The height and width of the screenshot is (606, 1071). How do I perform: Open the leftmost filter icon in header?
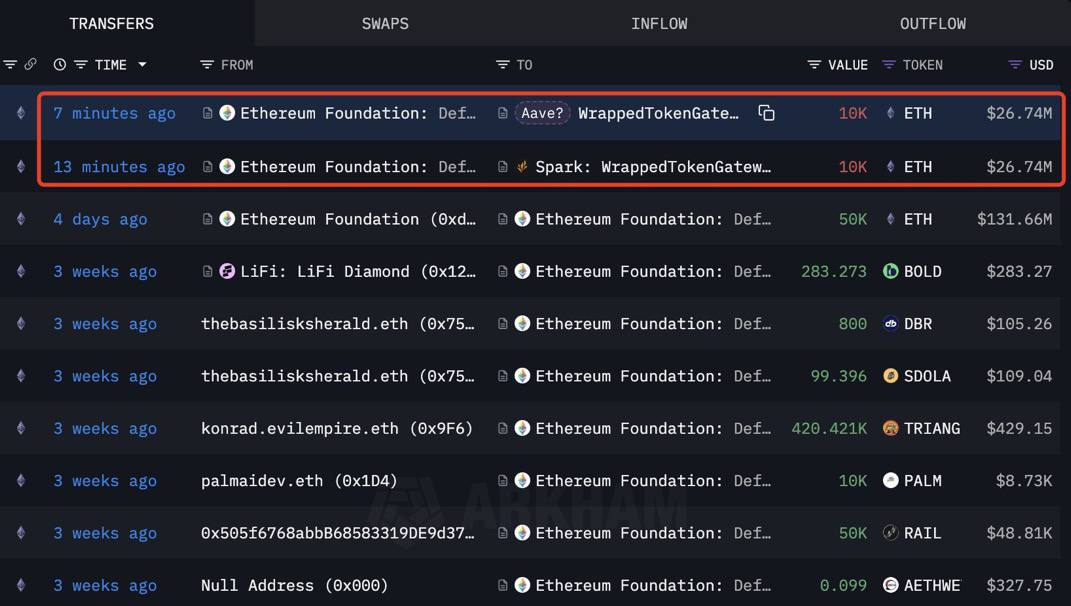(x=10, y=64)
